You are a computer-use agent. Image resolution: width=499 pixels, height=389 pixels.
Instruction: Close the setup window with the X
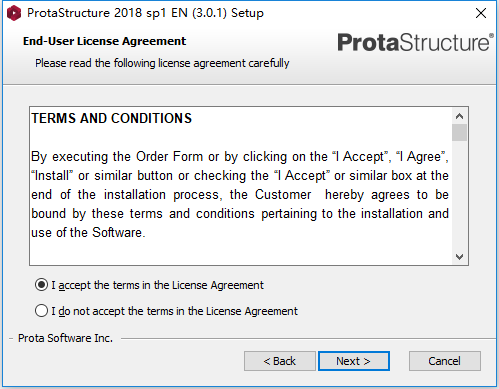point(481,13)
